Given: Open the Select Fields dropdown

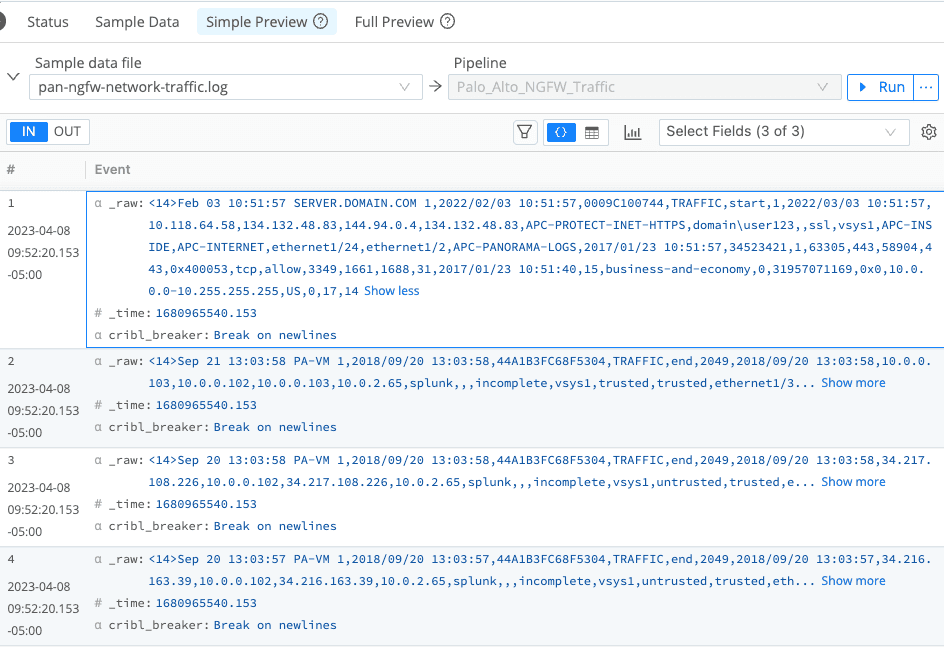Looking at the screenshot, I should [x=784, y=131].
